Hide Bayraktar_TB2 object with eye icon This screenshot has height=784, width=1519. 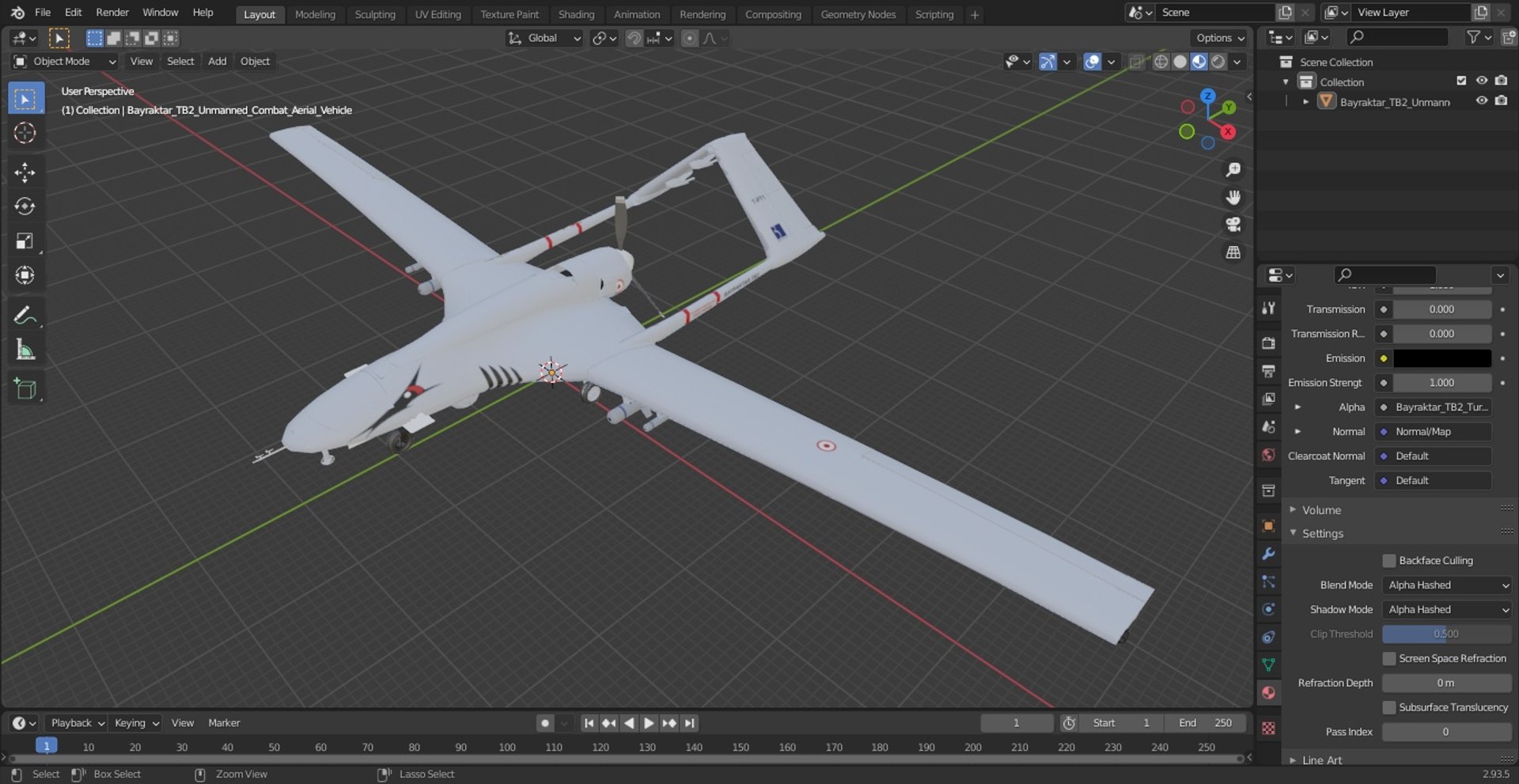[1481, 101]
